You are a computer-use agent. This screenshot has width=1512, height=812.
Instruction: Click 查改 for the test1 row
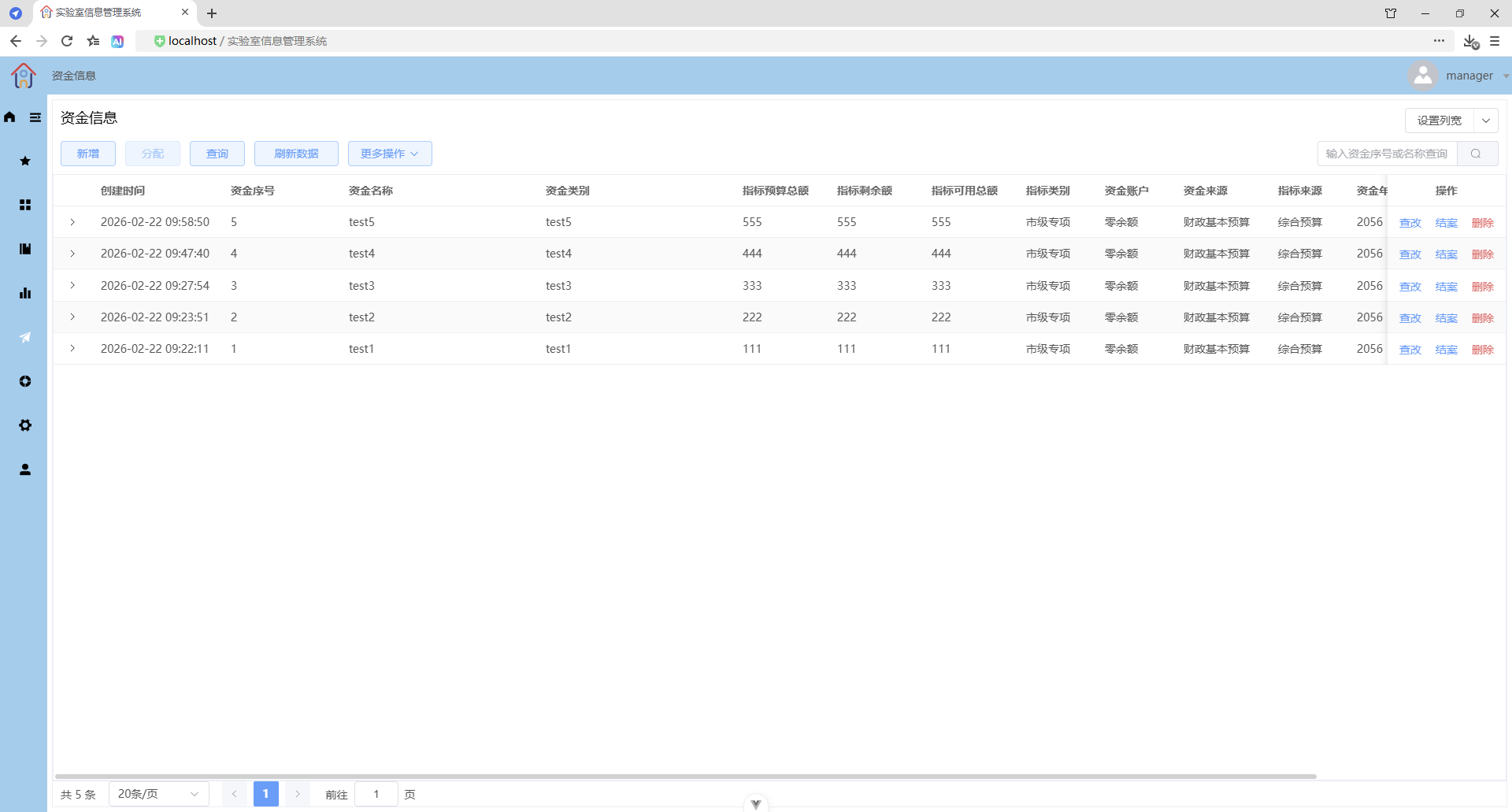[x=1410, y=350]
